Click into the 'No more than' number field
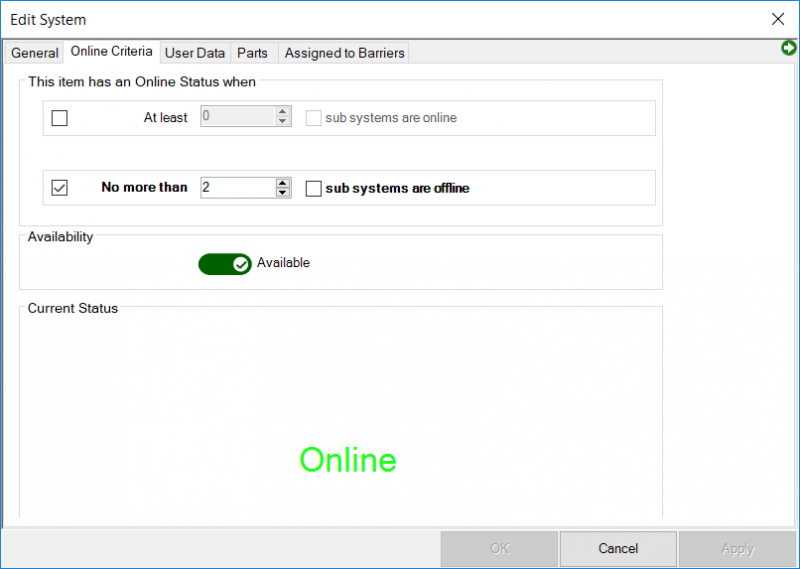 pyautogui.click(x=237, y=188)
